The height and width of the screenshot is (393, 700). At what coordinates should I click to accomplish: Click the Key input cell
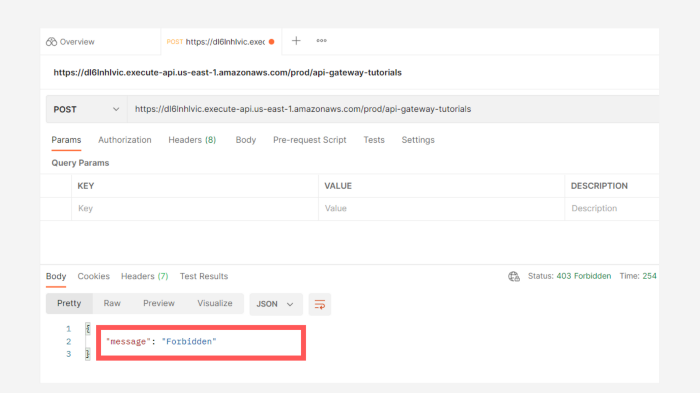tap(195, 209)
